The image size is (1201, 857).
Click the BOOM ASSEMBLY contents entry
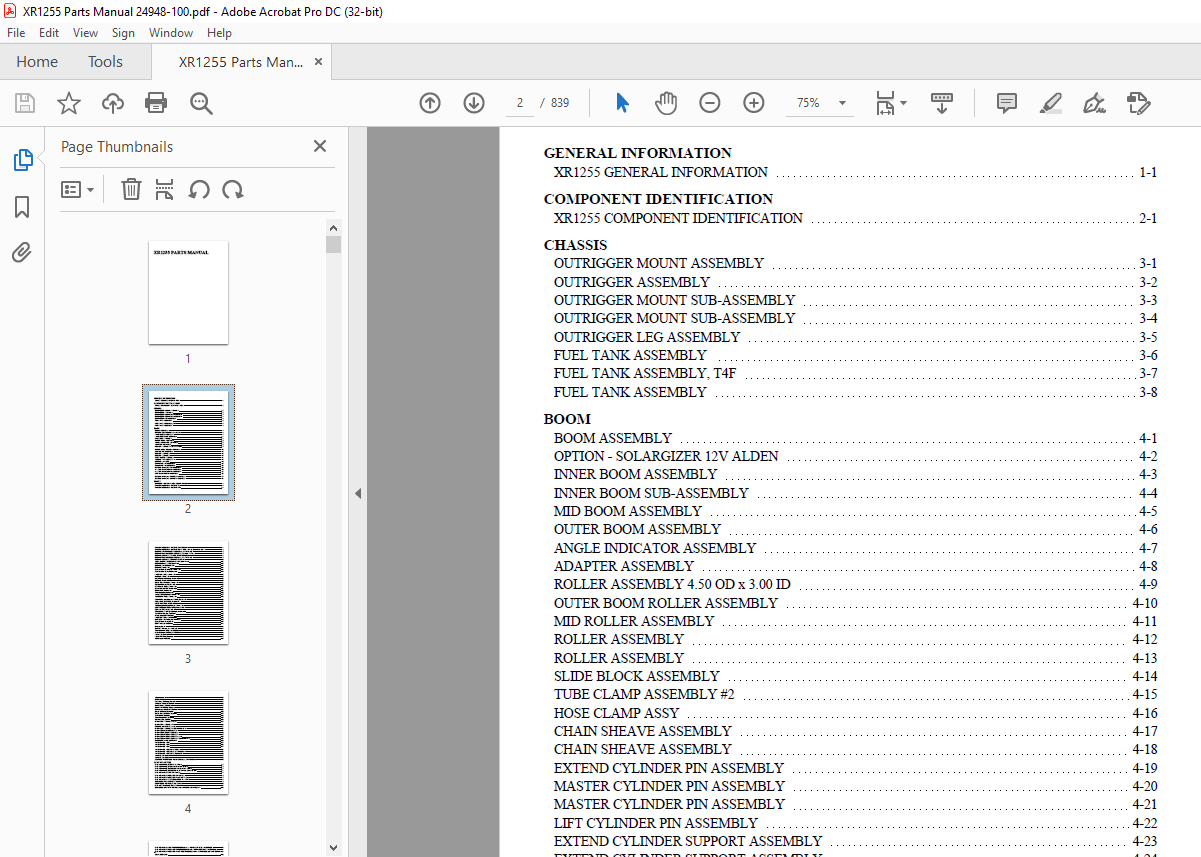click(855, 438)
